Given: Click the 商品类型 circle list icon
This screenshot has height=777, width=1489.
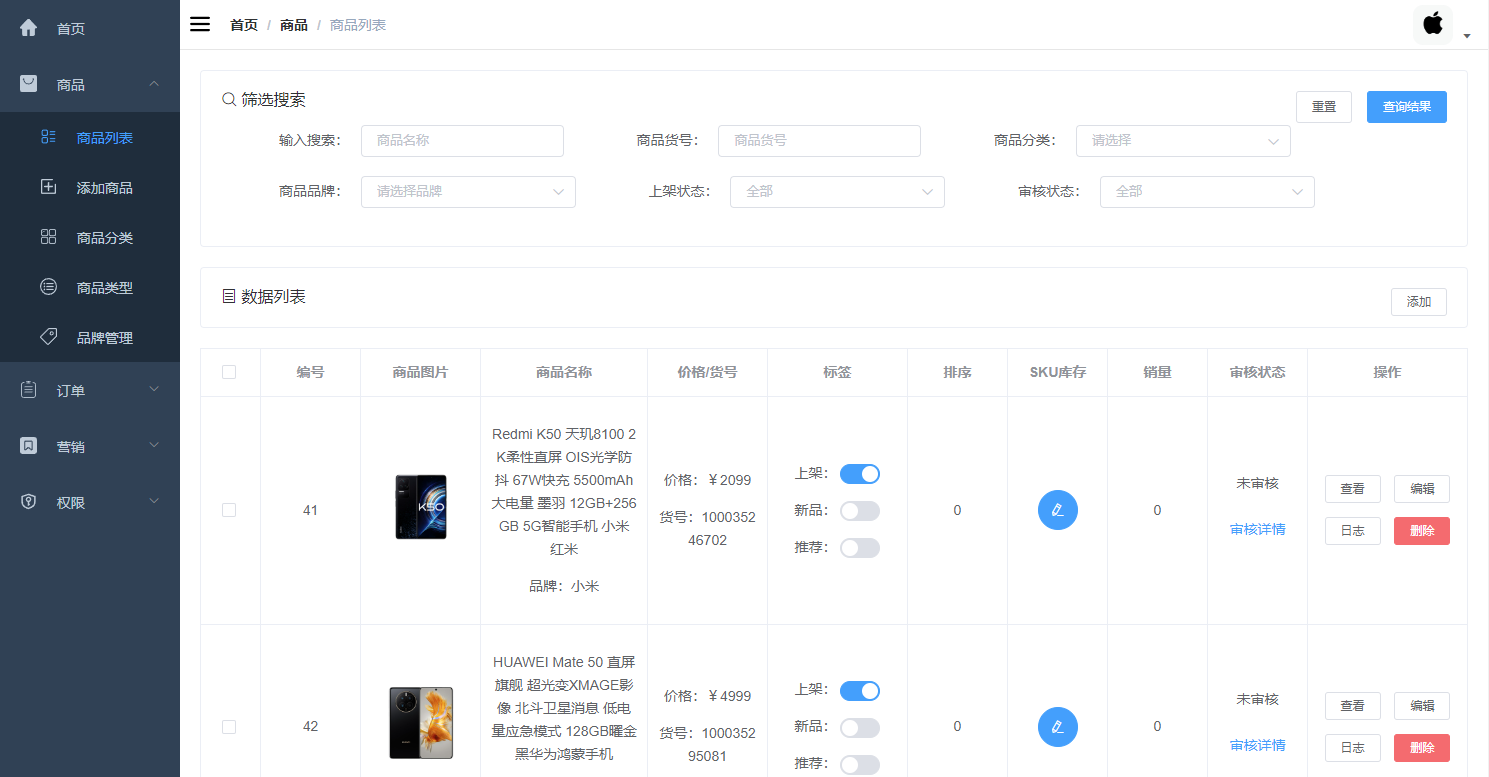Looking at the screenshot, I should pyautogui.click(x=48, y=287).
